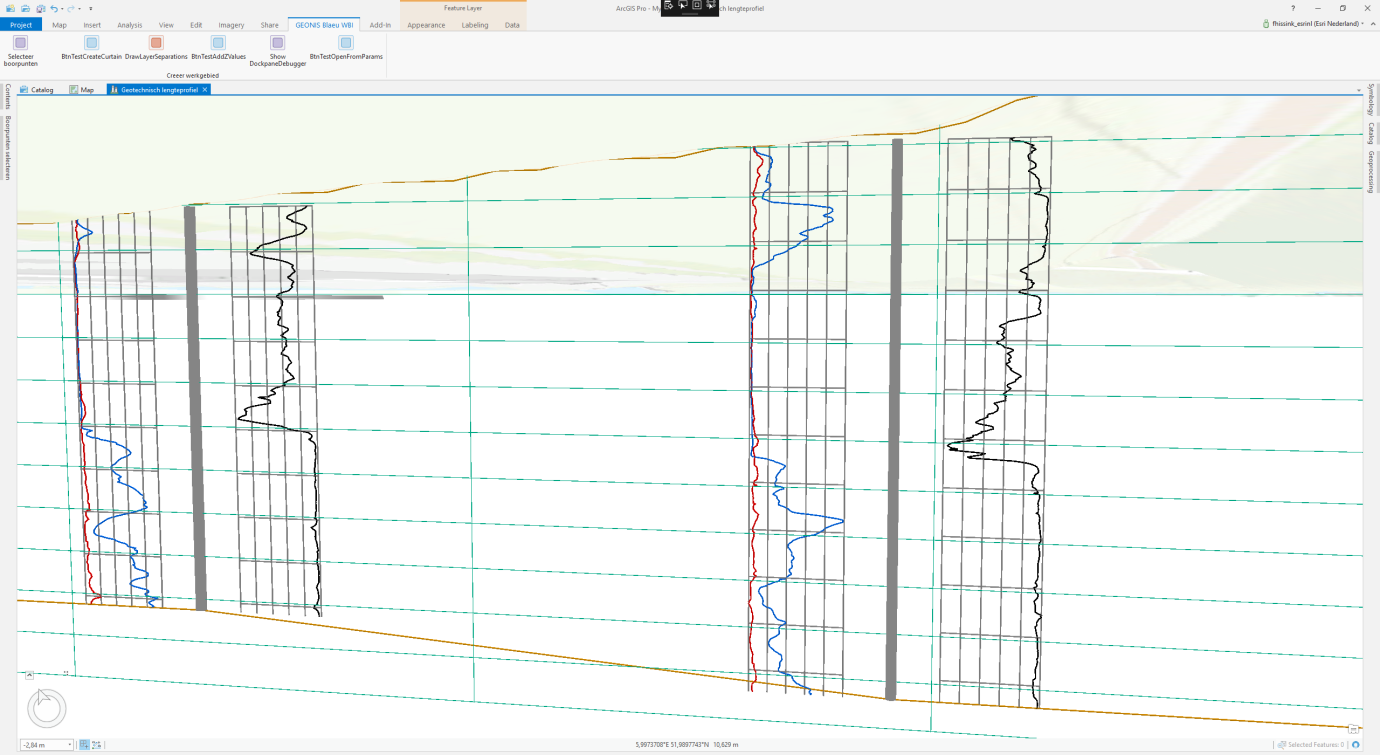
Task: Open the ArcGIS Pro help
Action: point(1293,8)
